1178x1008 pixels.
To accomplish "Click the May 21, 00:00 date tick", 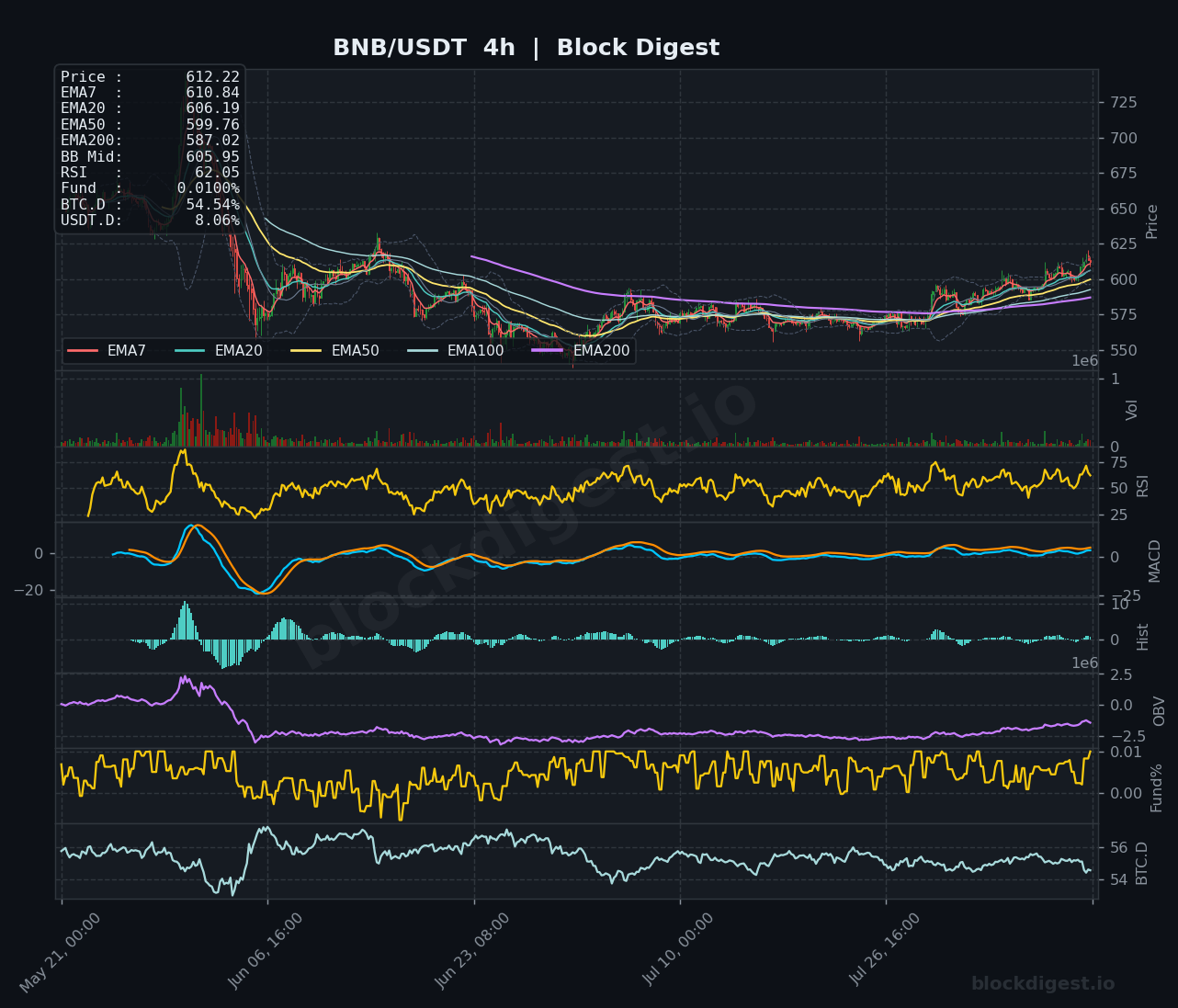I will tap(60, 953).
